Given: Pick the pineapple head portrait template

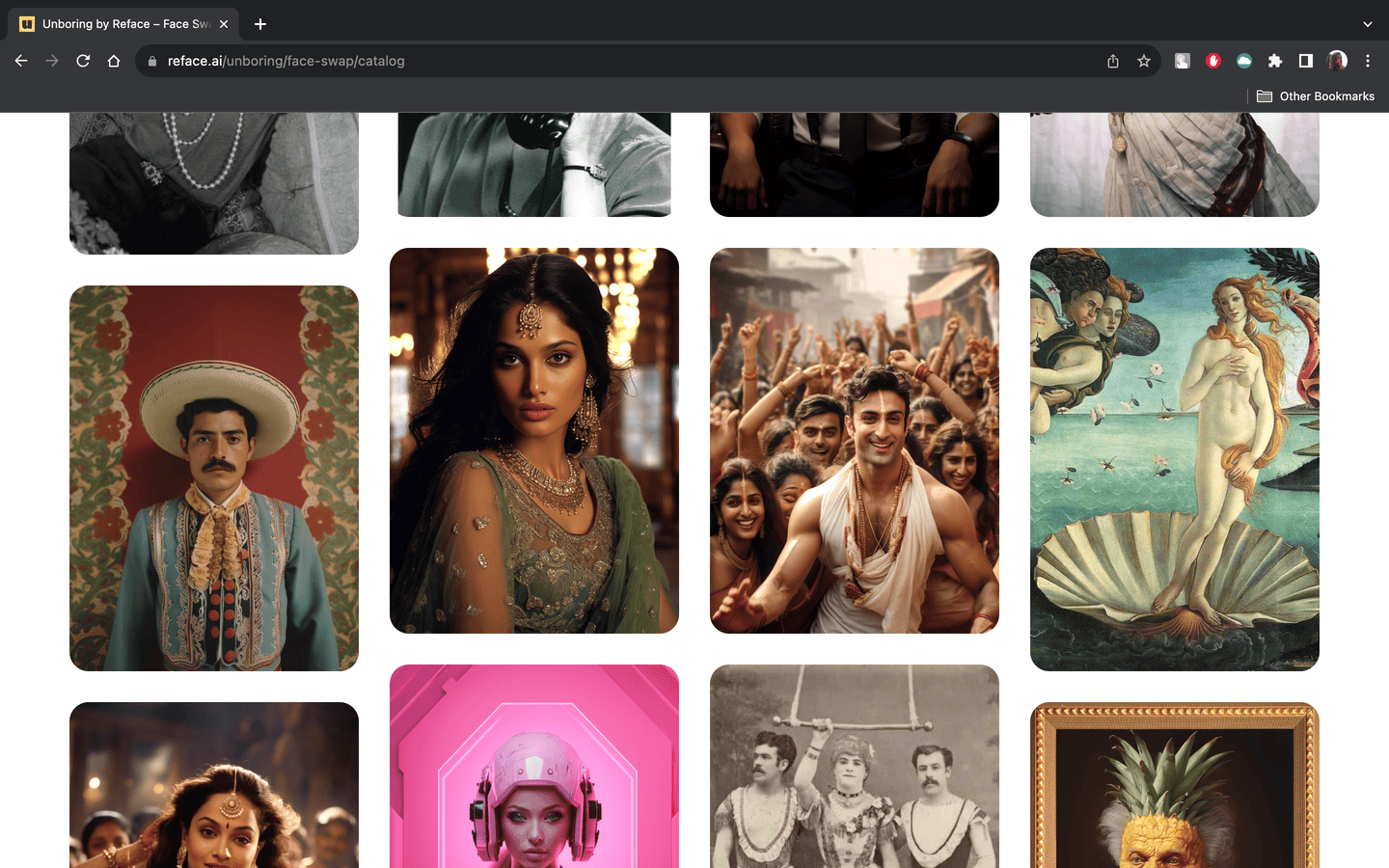Looking at the screenshot, I should pyautogui.click(x=1175, y=785).
